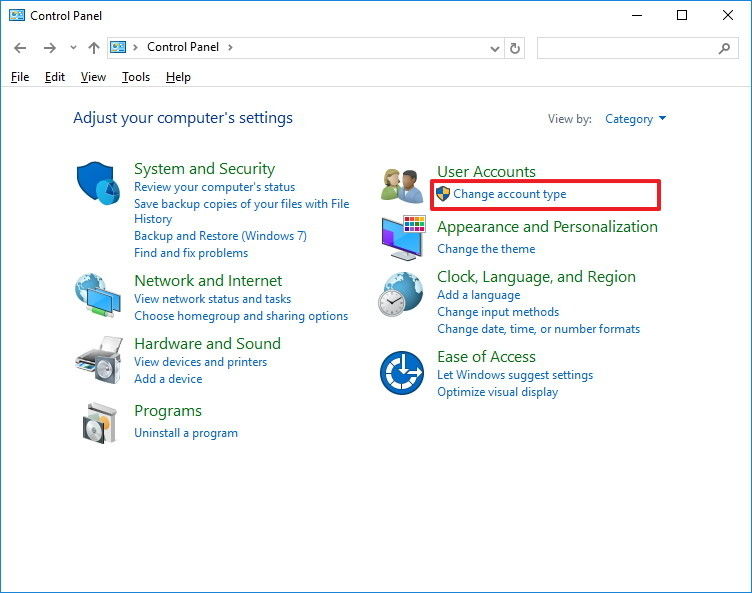
Task: Open the Clock, Language, and Region icon
Action: (x=401, y=295)
